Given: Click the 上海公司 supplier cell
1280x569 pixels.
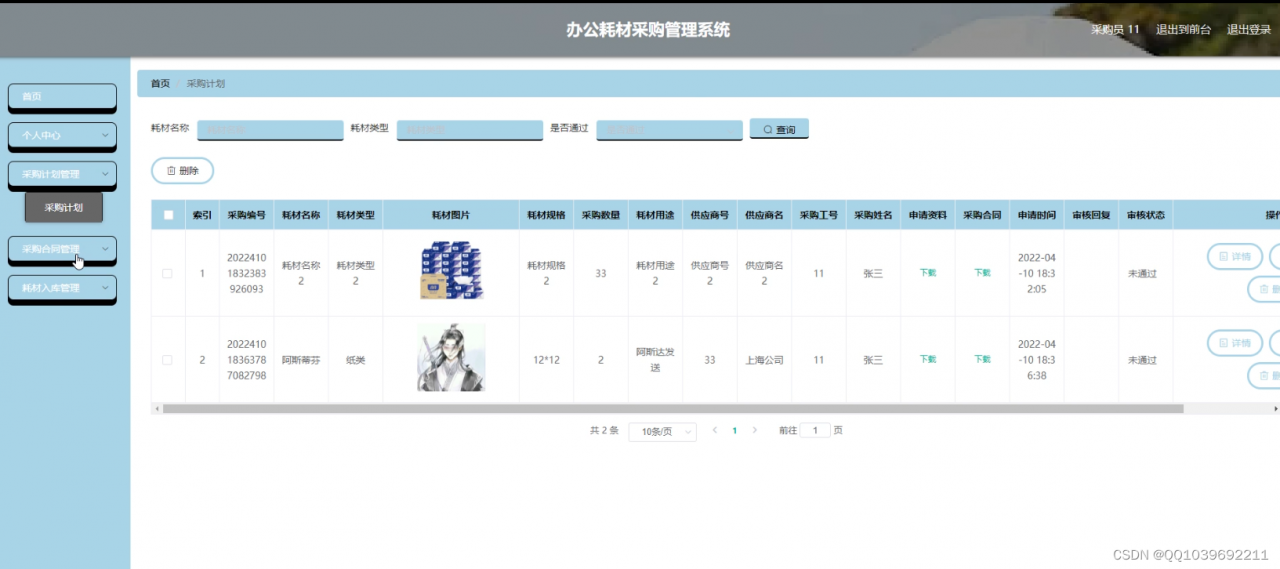Looking at the screenshot, I should [764, 360].
